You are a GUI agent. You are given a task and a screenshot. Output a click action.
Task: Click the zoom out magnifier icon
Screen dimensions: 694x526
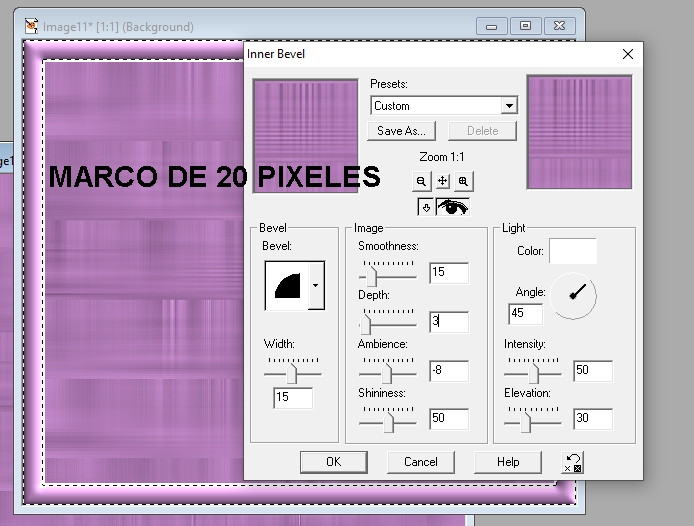422,181
